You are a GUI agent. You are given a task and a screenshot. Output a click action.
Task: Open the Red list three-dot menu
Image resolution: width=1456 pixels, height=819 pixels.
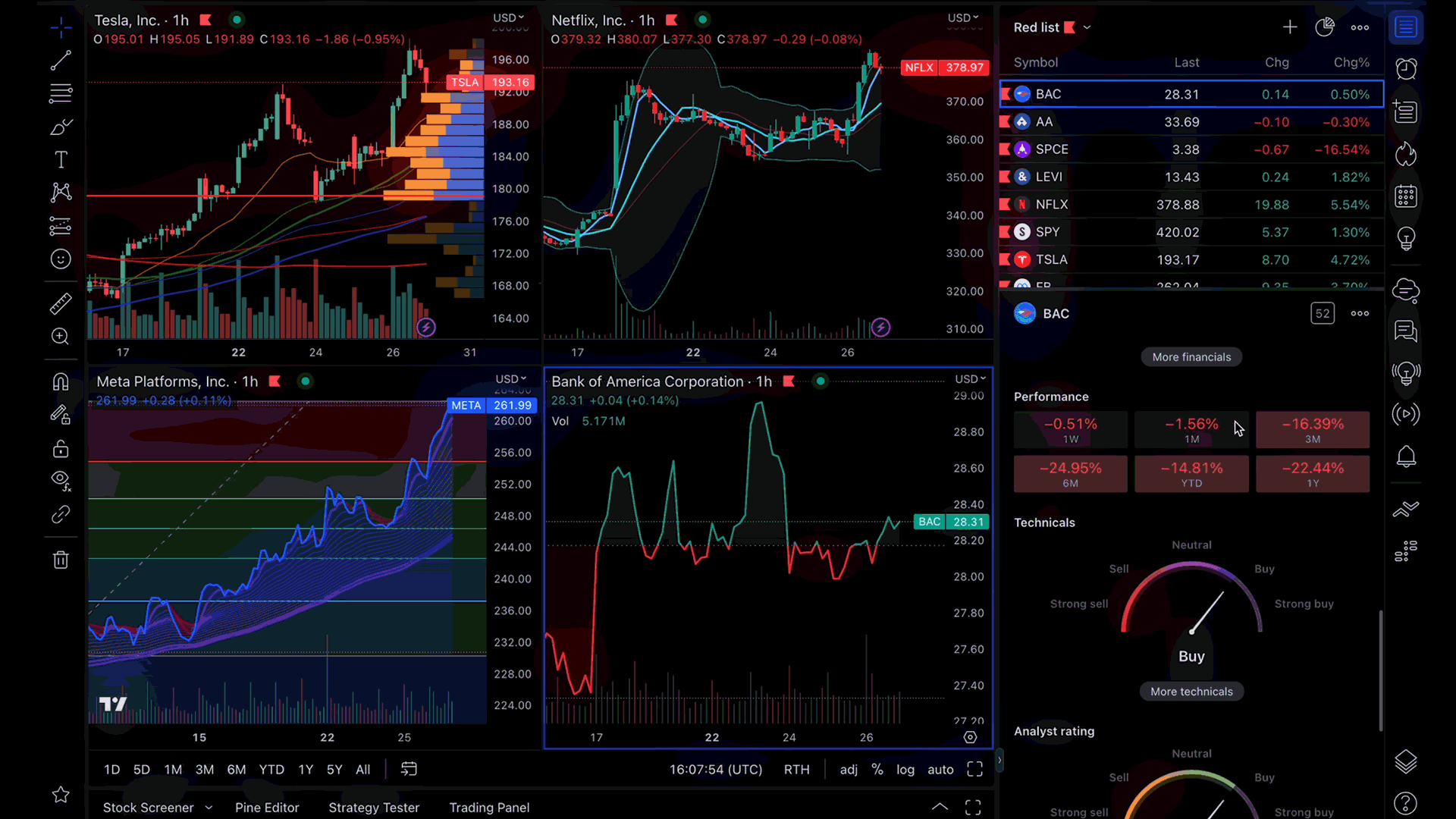coord(1360,27)
